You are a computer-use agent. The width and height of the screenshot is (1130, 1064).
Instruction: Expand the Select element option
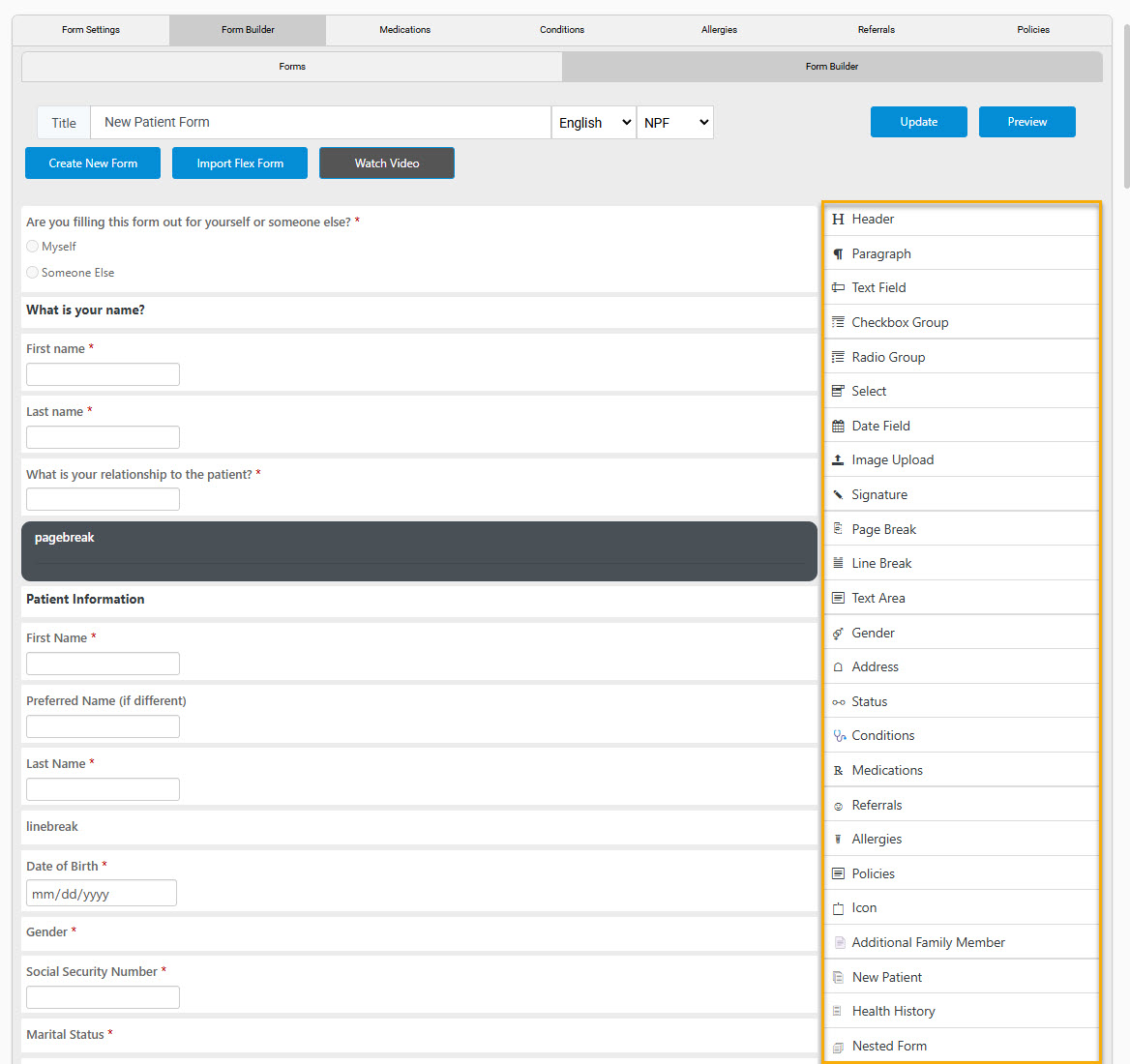pos(838,391)
